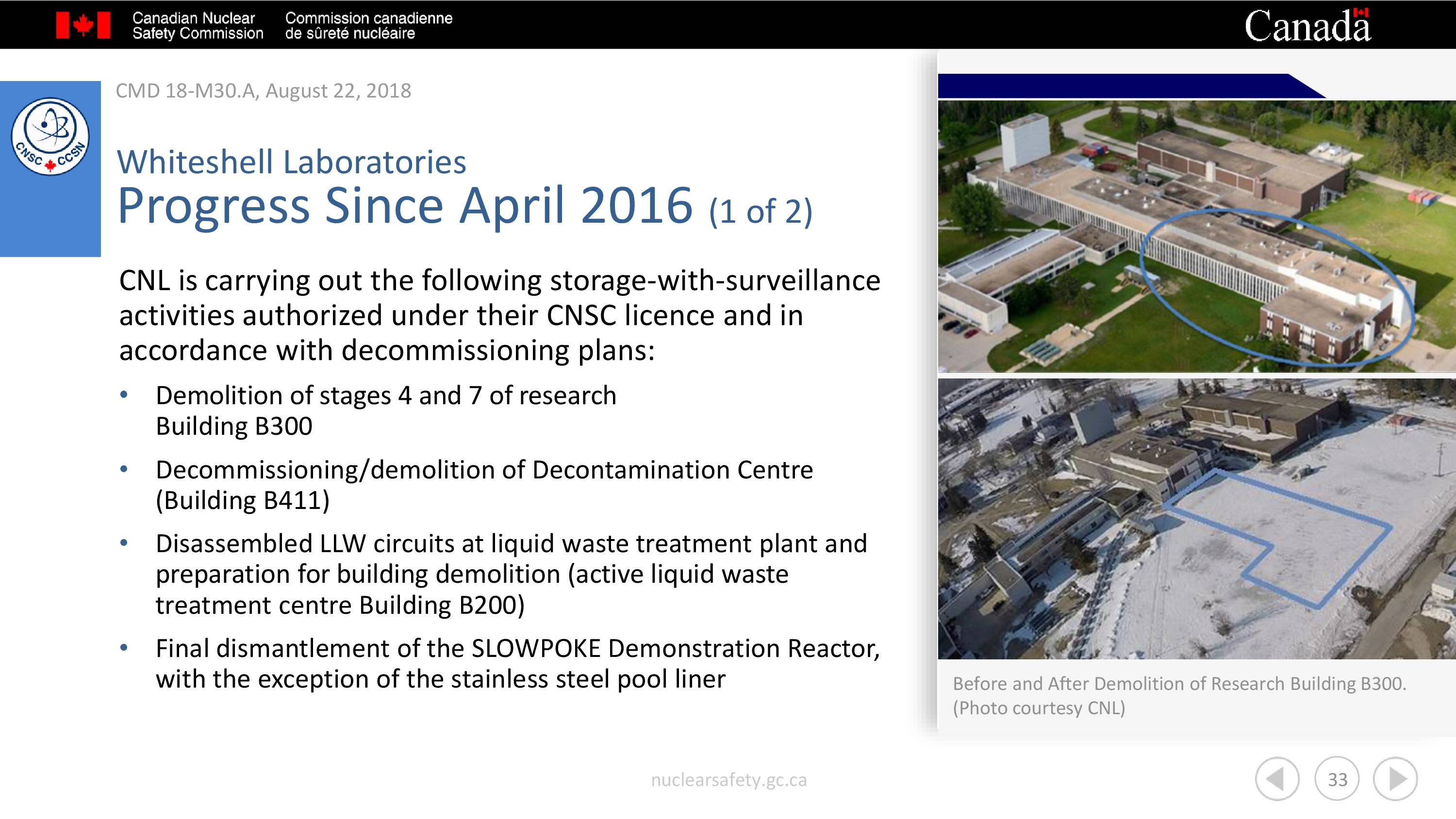
Task: Click the Canadian flag icon in header
Action: pyautogui.click(x=83, y=25)
